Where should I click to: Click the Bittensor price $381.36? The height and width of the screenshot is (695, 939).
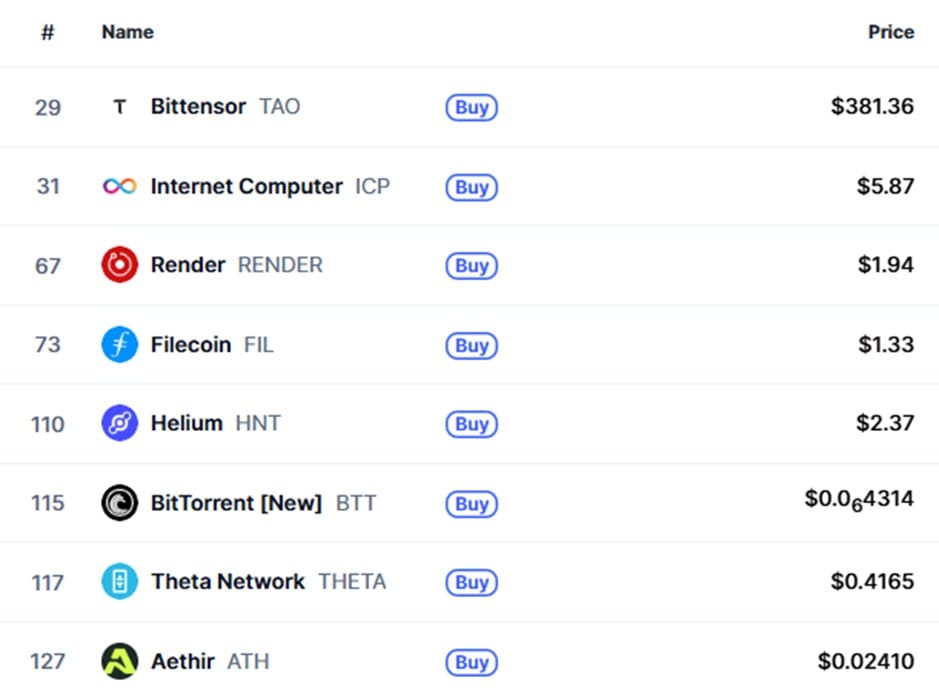coord(871,107)
